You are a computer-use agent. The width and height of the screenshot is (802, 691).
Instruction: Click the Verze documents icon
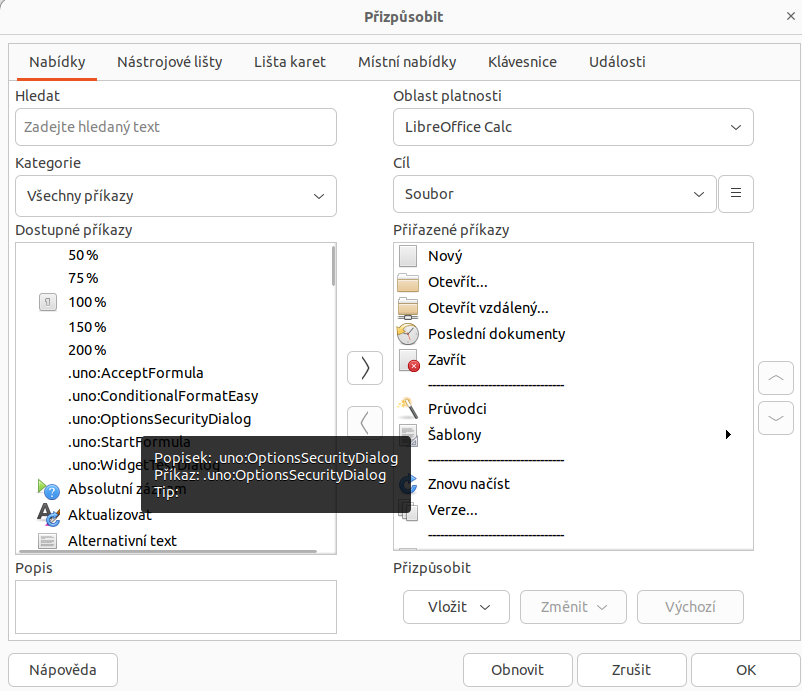pyautogui.click(x=408, y=510)
